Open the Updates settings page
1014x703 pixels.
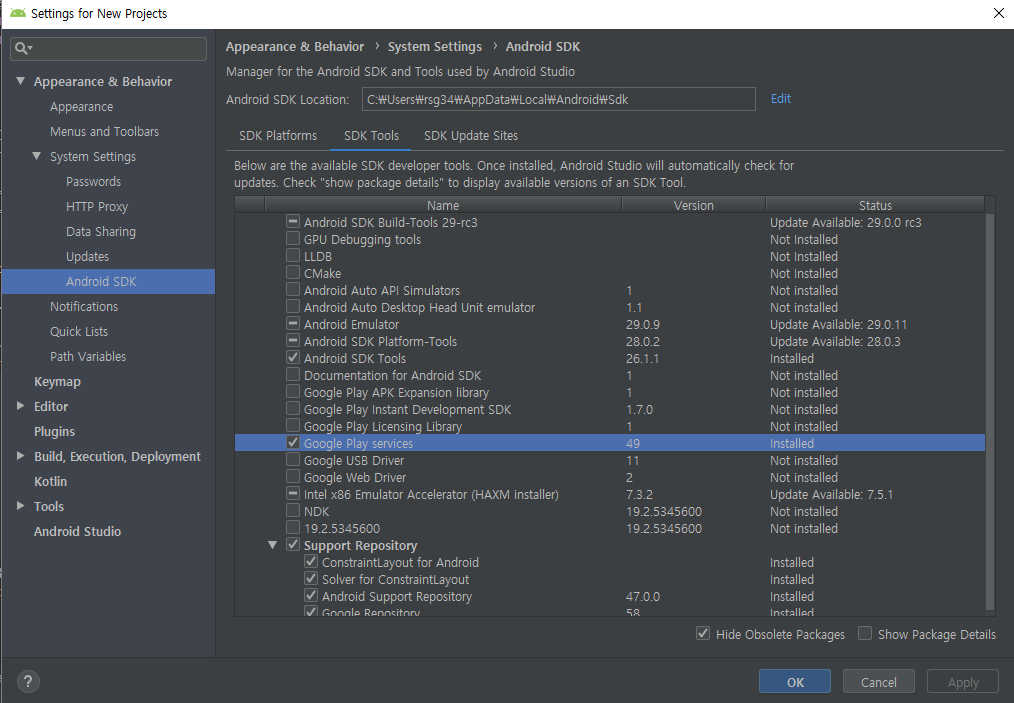[x=87, y=257]
